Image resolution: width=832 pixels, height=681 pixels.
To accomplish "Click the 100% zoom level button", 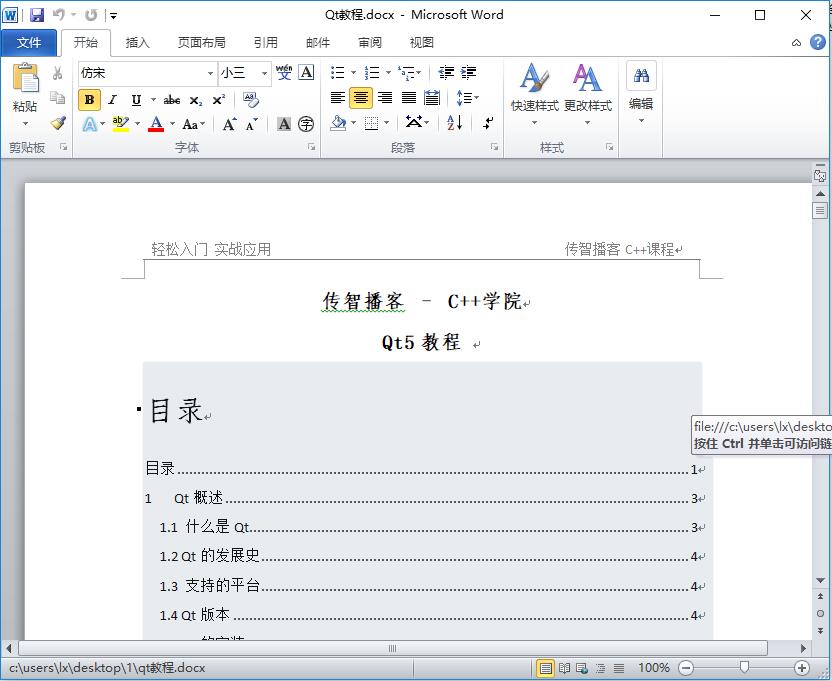I will click(654, 668).
